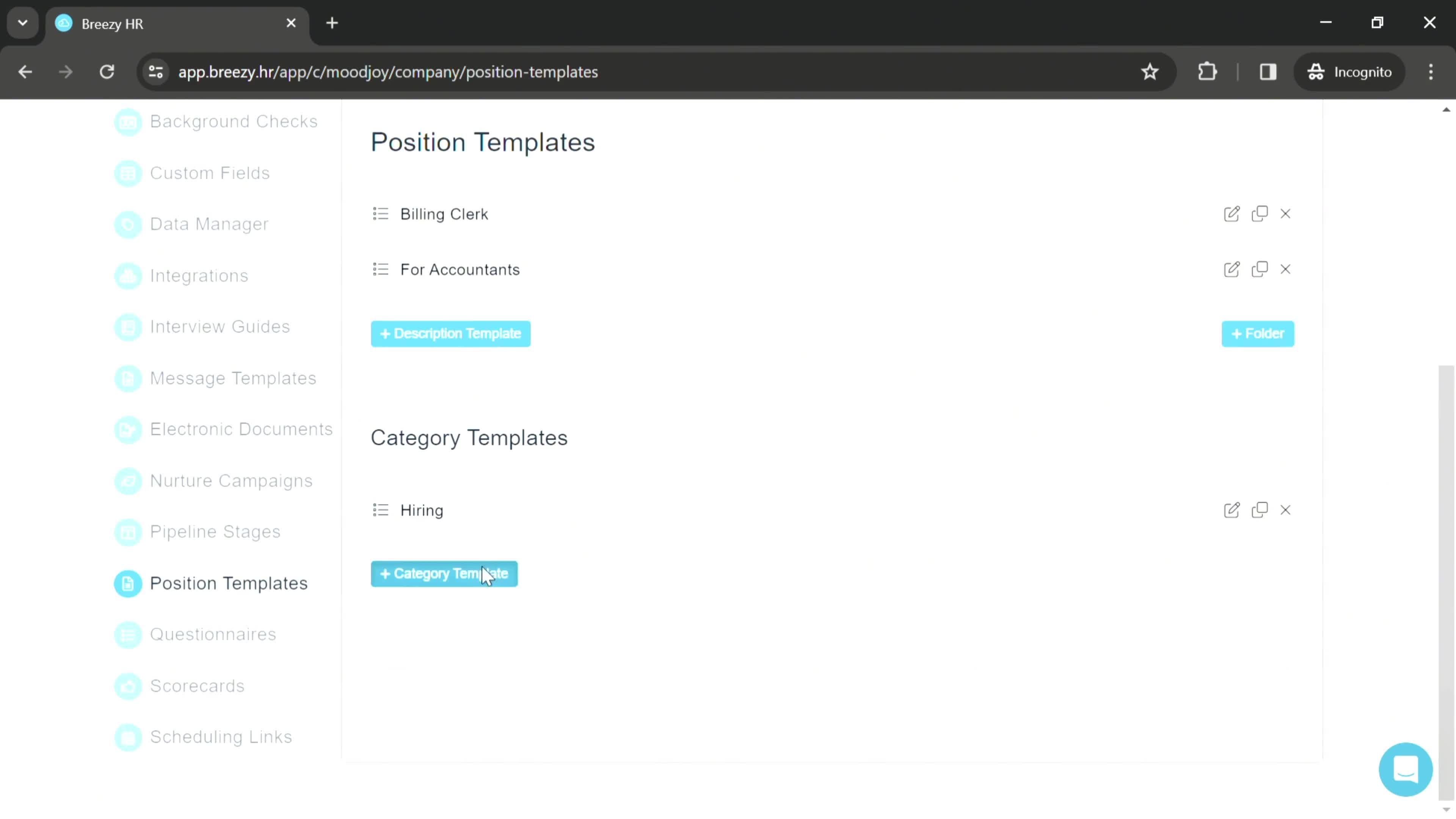Select Interview Guides from sidebar

pyautogui.click(x=220, y=326)
